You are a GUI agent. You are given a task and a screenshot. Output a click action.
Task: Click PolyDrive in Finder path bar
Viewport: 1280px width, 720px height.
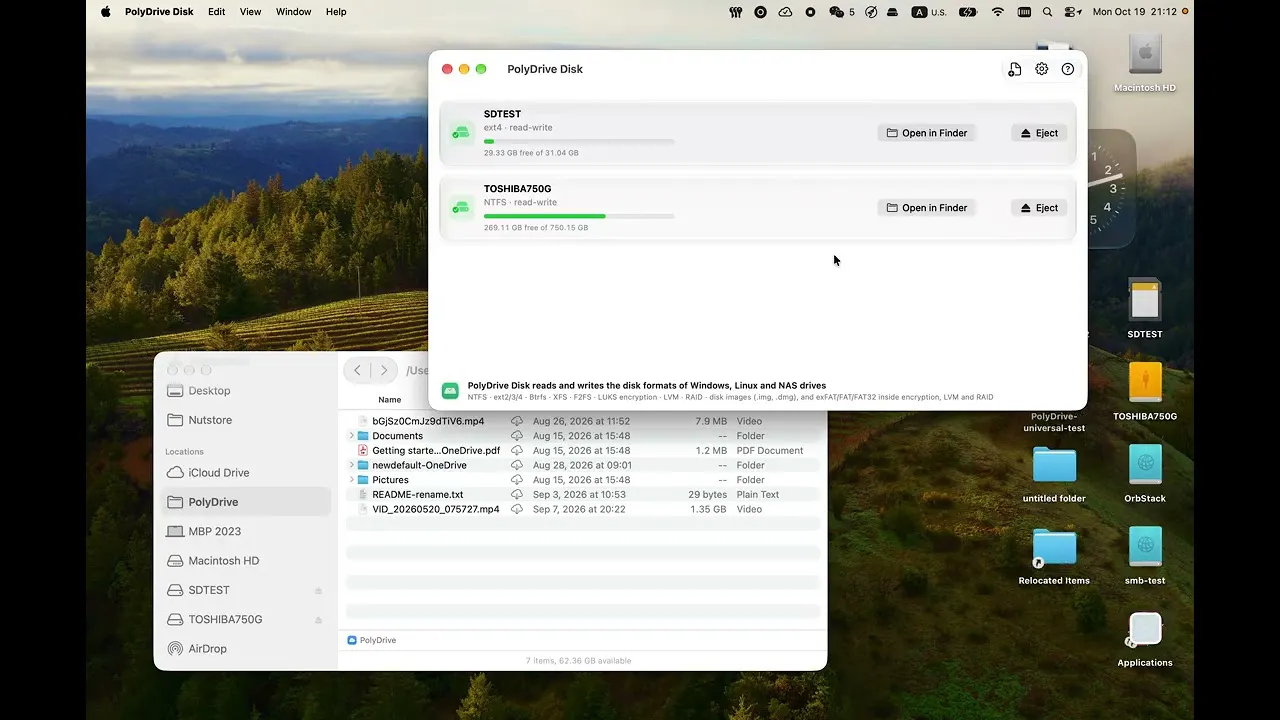372,640
